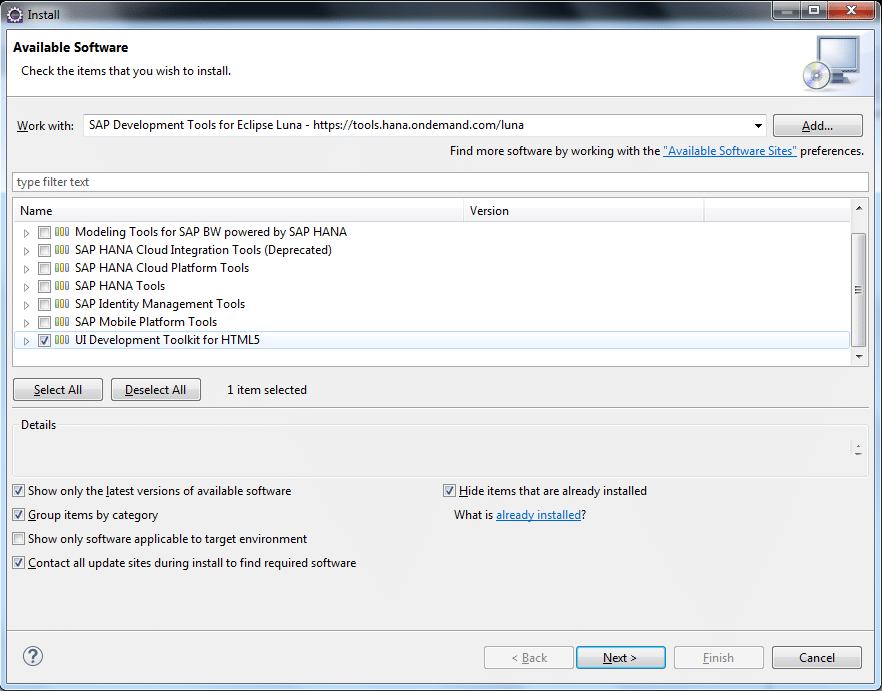Check Modeling Tools for SAP BW powered by SAP HANA
882x691 pixels.
coord(44,232)
